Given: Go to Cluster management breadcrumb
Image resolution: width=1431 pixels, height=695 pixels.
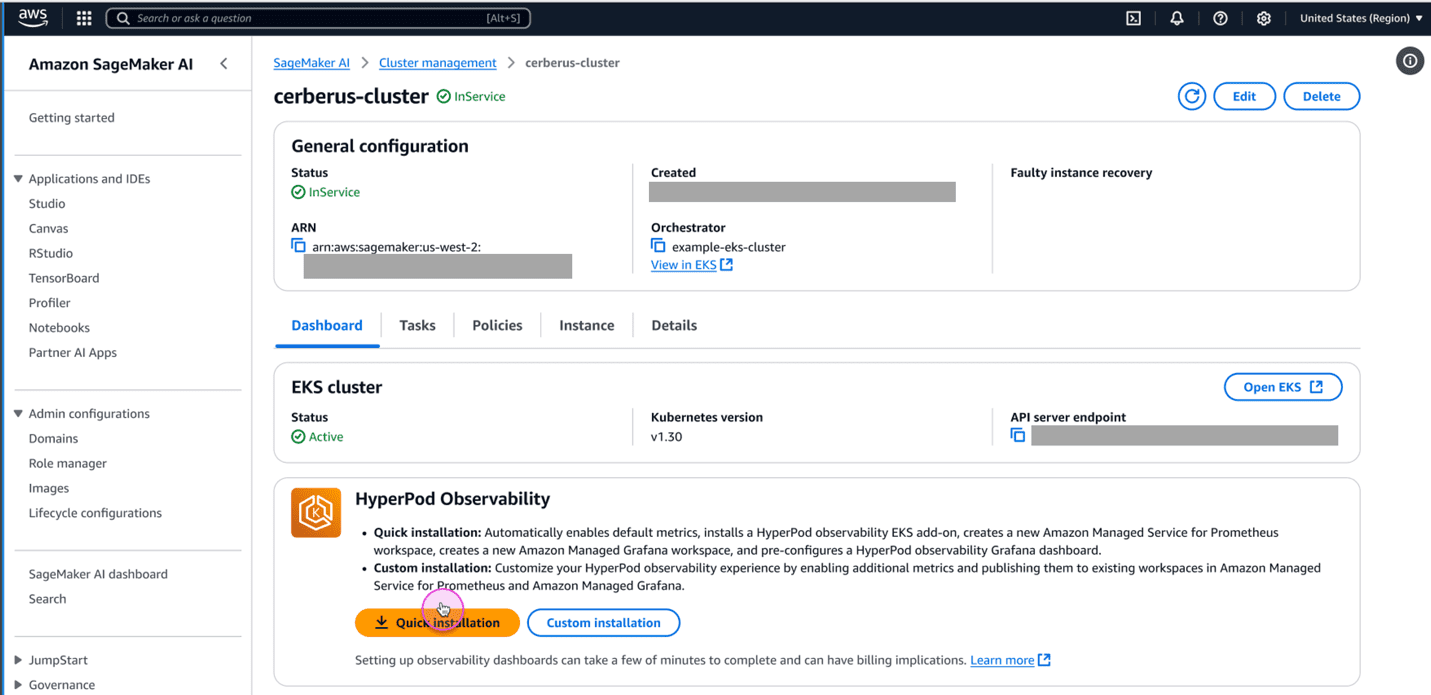Looking at the screenshot, I should pos(437,63).
